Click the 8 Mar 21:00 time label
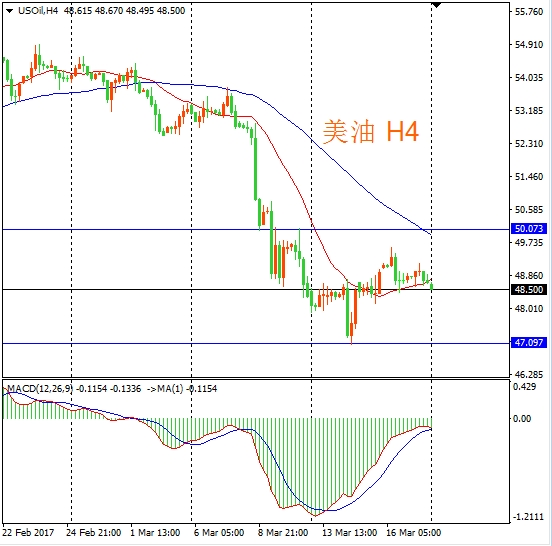 tap(283, 532)
